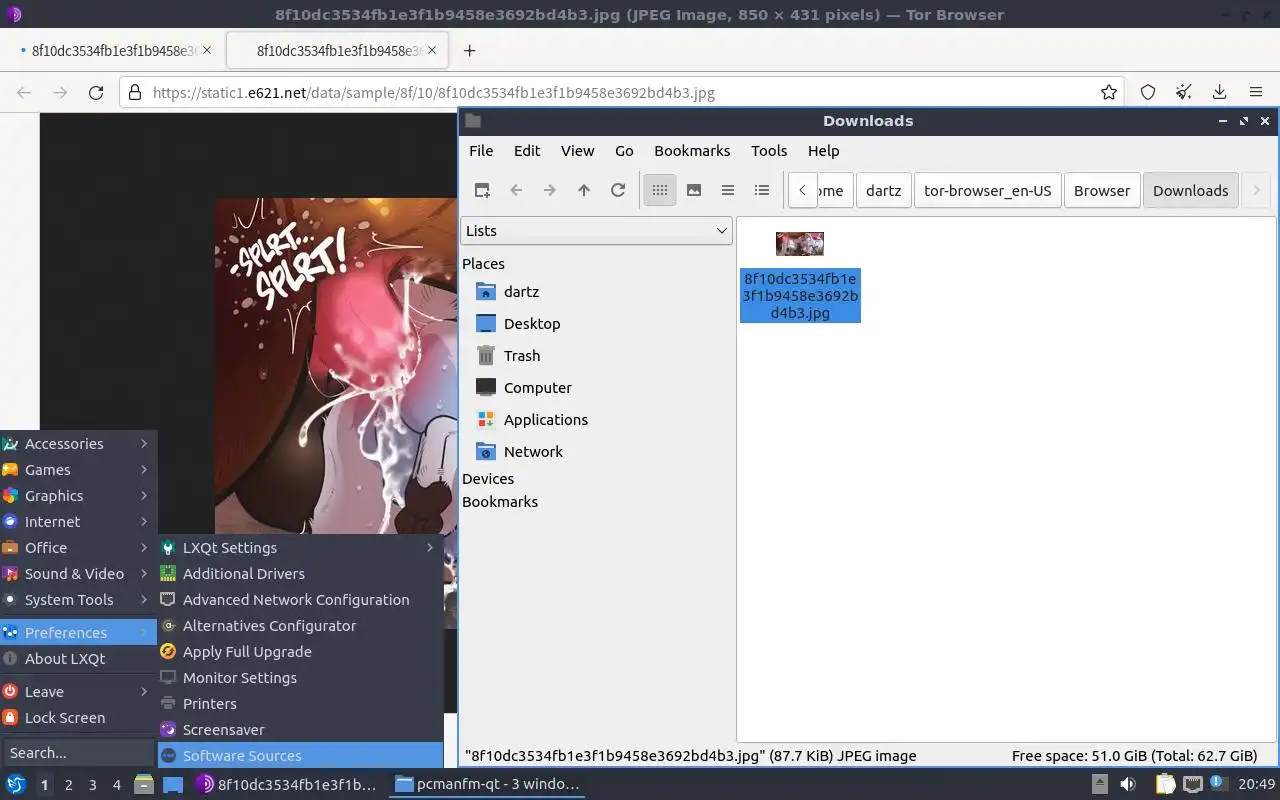
Task: Go up to the parent folder
Action: click(x=584, y=190)
